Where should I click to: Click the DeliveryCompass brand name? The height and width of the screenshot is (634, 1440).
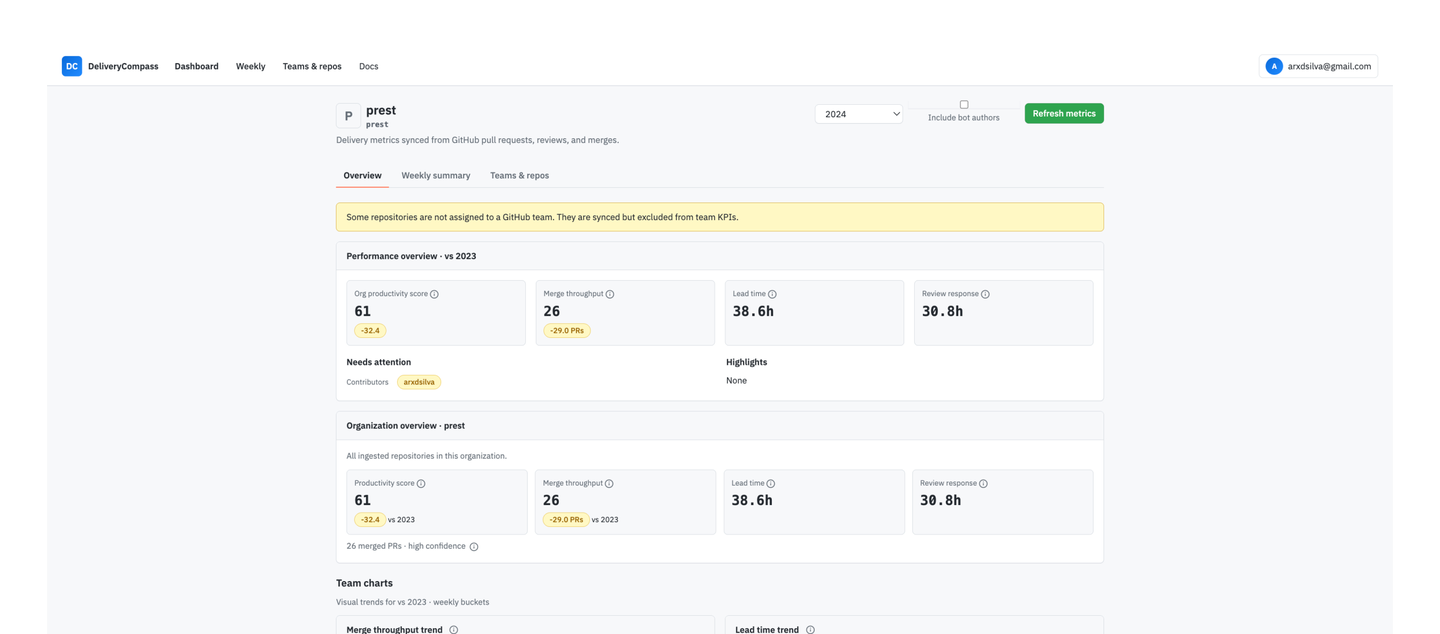[x=123, y=66]
